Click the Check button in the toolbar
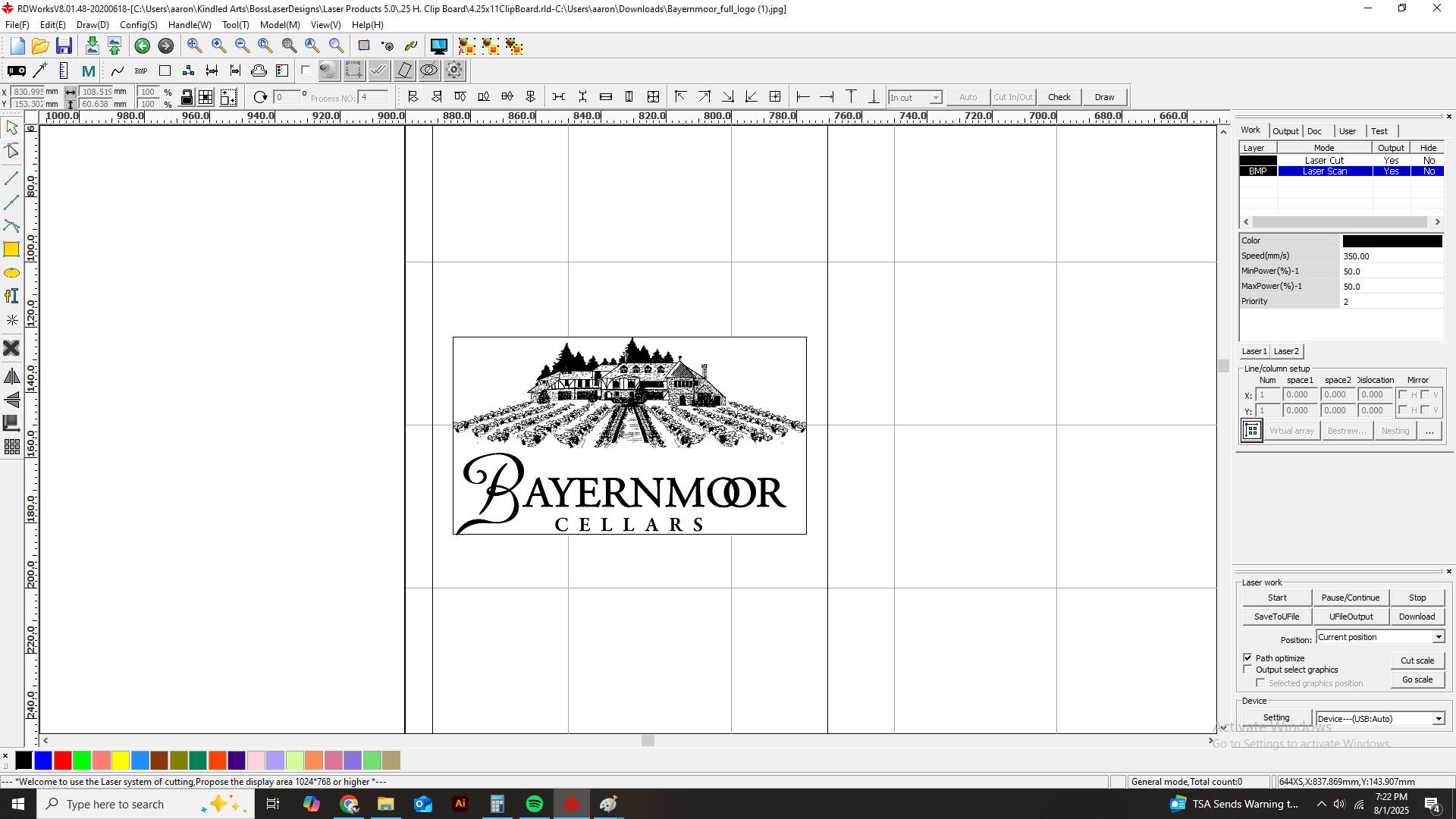The image size is (1456, 819). 1059,97
